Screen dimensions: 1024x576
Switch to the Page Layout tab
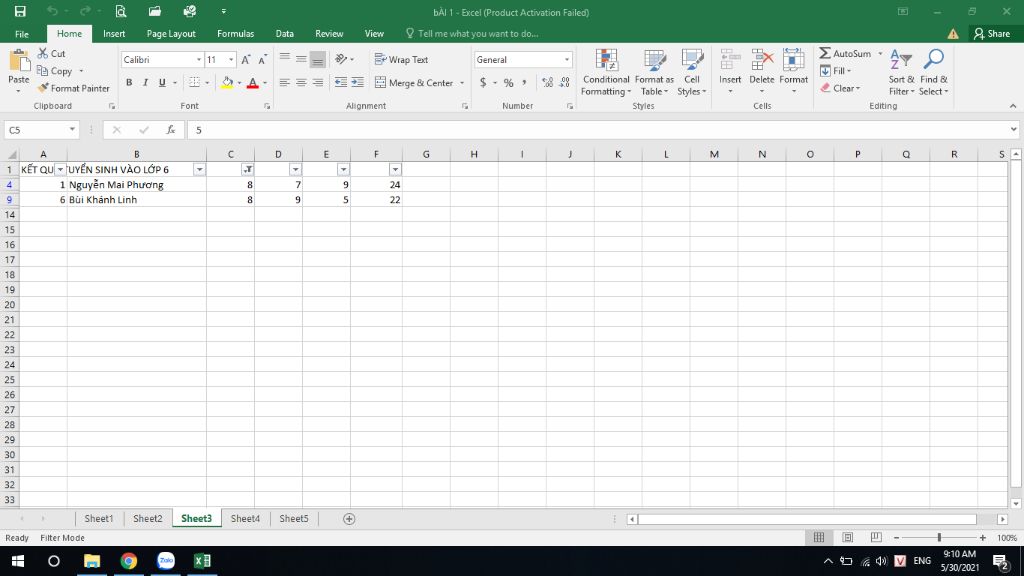(x=171, y=34)
